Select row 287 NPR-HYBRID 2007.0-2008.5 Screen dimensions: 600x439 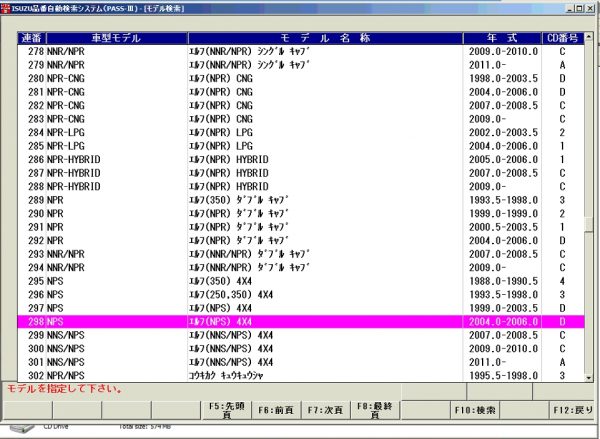pyautogui.click(x=301, y=173)
